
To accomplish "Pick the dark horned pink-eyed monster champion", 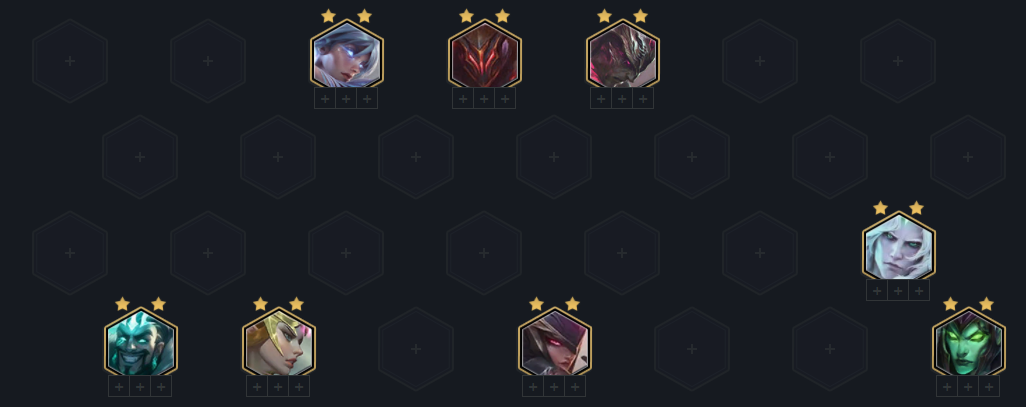I will coord(623,54).
